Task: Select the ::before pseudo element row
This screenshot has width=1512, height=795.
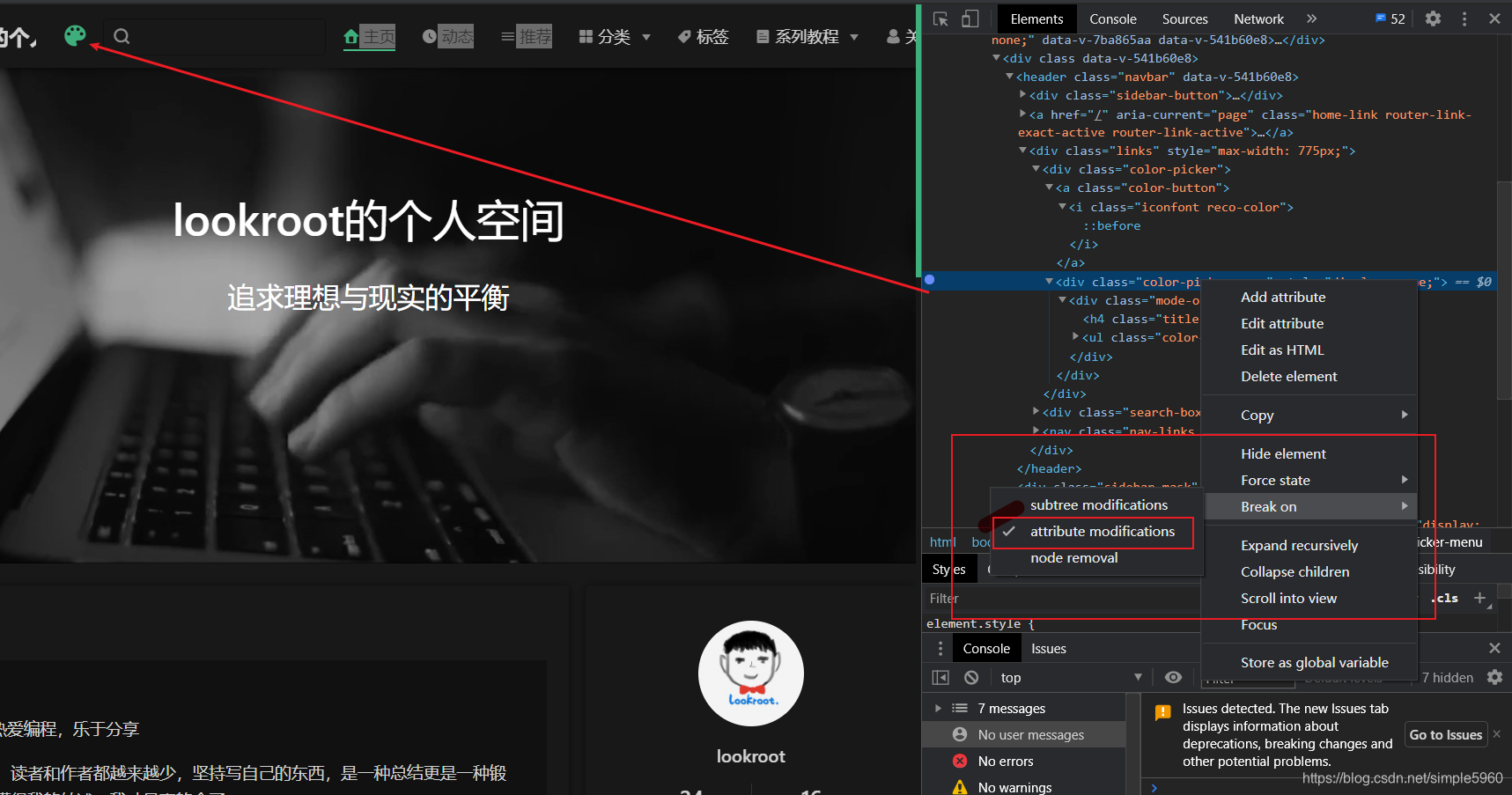Action: pos(1111,225)
